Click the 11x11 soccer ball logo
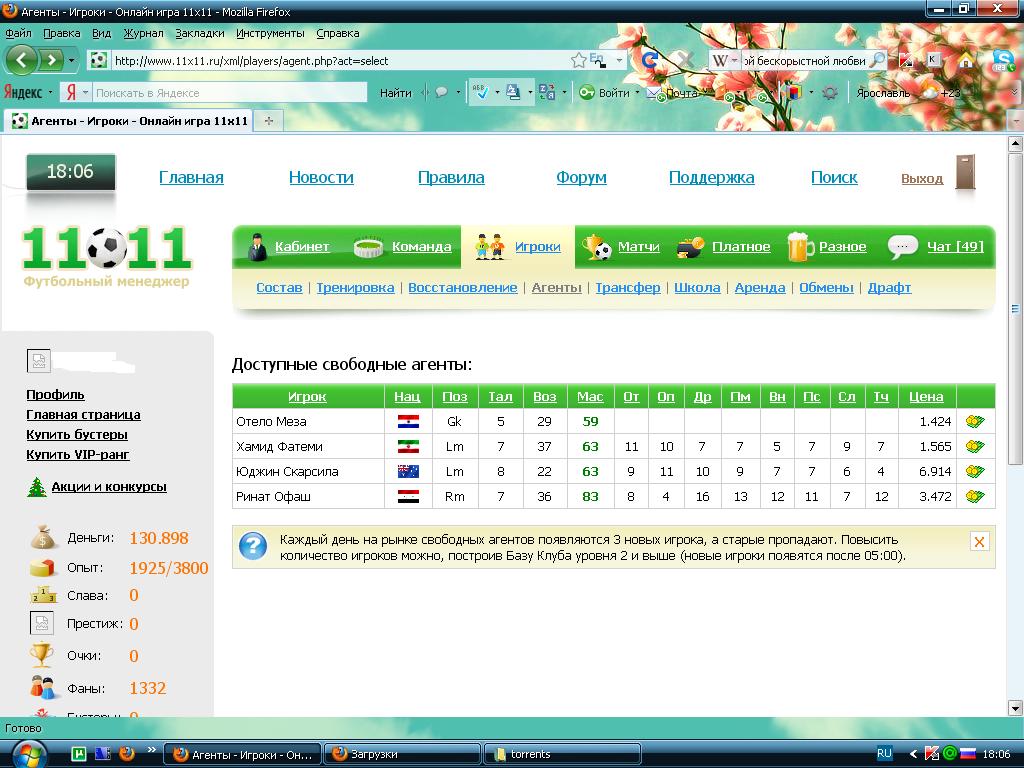Image resolution: width=1024 pixels, height=768 pixels. (x=106, y=247)
